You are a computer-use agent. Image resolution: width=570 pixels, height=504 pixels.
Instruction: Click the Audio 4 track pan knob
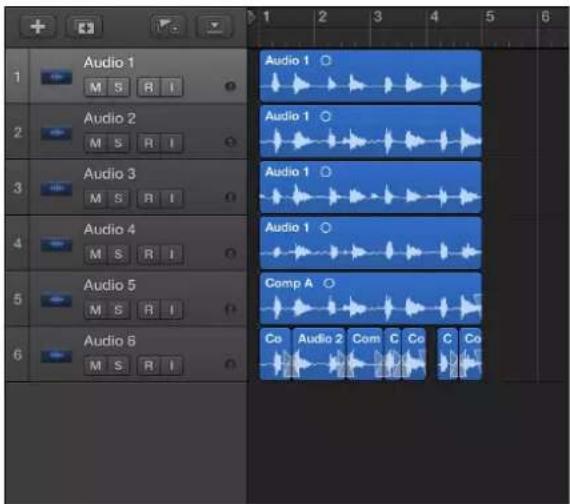230,253
